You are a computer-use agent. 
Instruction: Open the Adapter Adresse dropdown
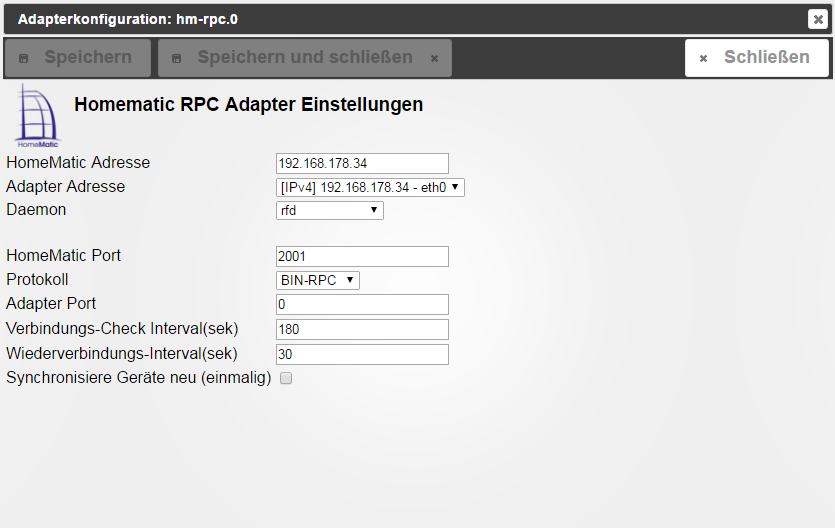pyautogui.click(x=370, y=187)
